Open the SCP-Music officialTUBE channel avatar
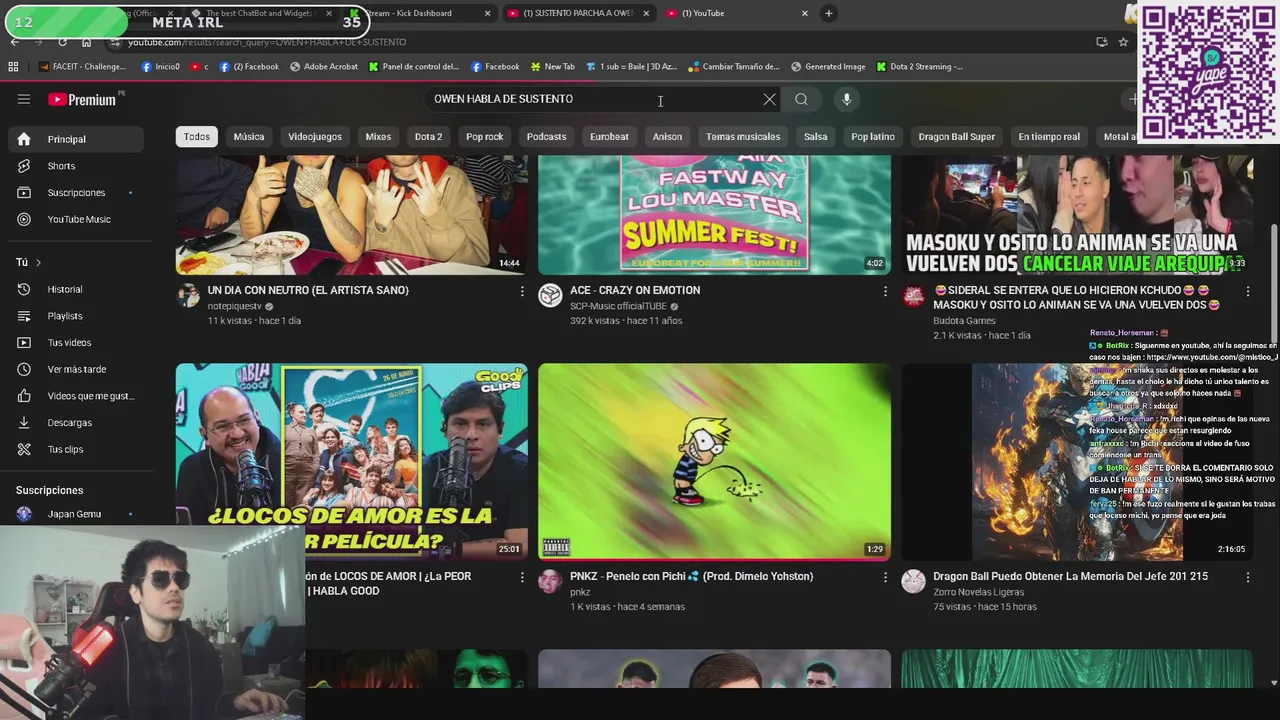This screenshot has height=720, width=1280. [550, 295]
